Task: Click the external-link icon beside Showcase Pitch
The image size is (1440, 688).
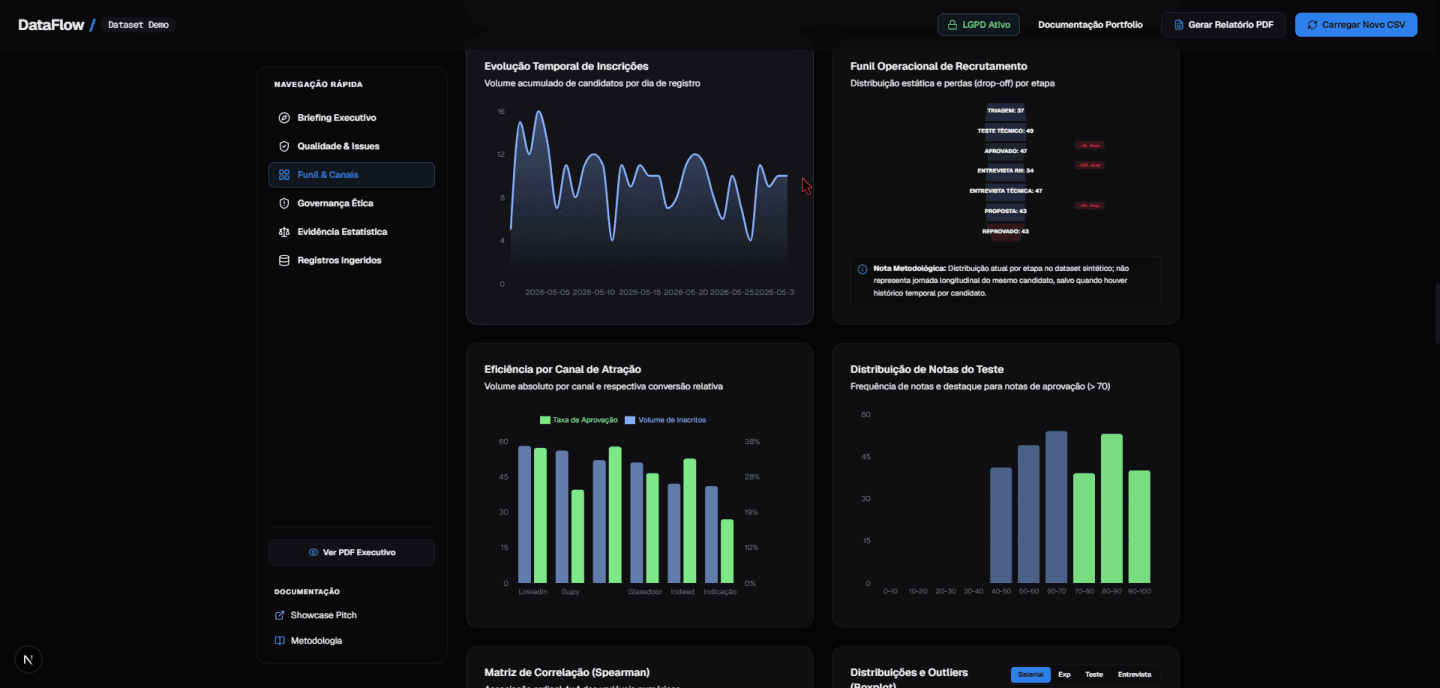Action: pyautogui.click(x=280, y=615)
